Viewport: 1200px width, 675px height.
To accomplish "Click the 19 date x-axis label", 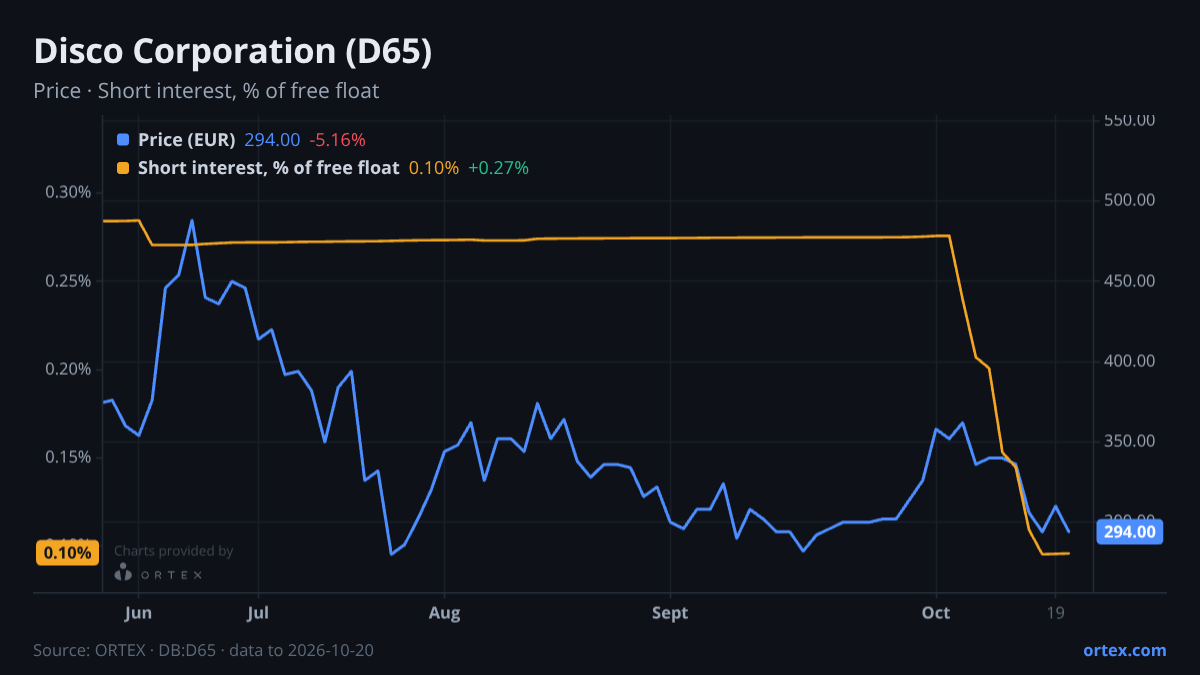I will [x=1055, y=613].
